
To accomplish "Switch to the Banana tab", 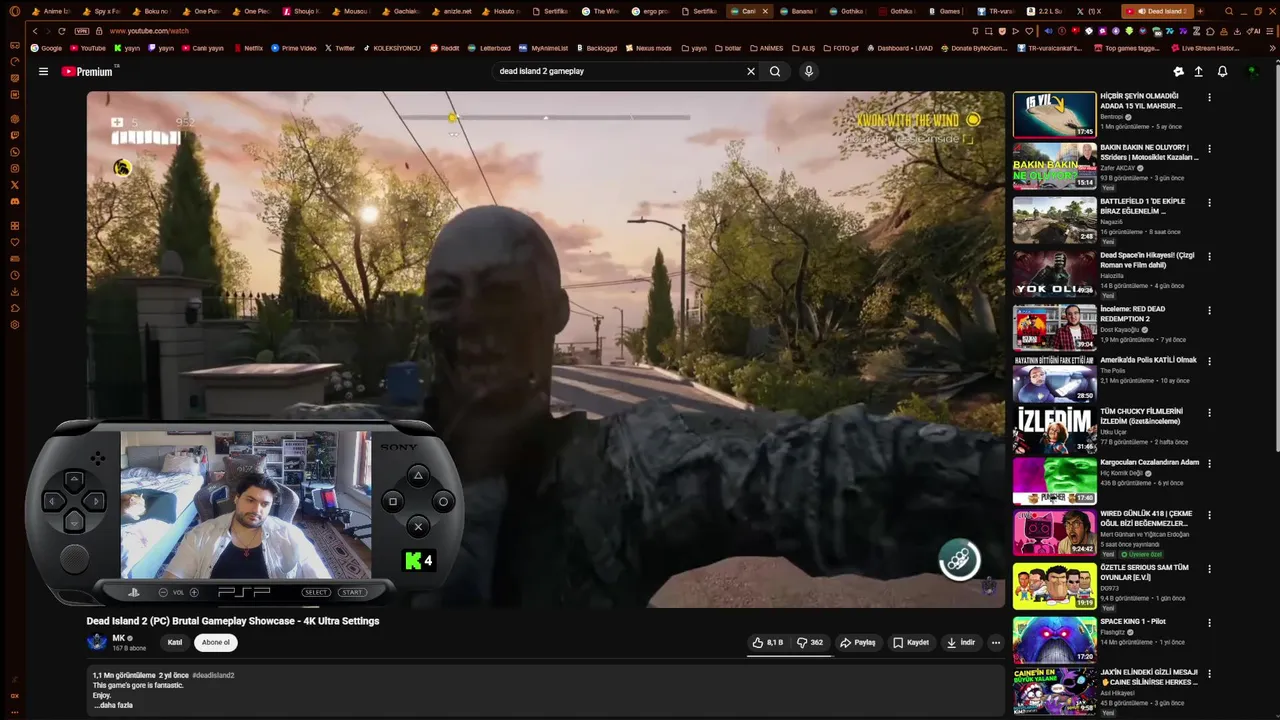I will [x=800, y=11].
